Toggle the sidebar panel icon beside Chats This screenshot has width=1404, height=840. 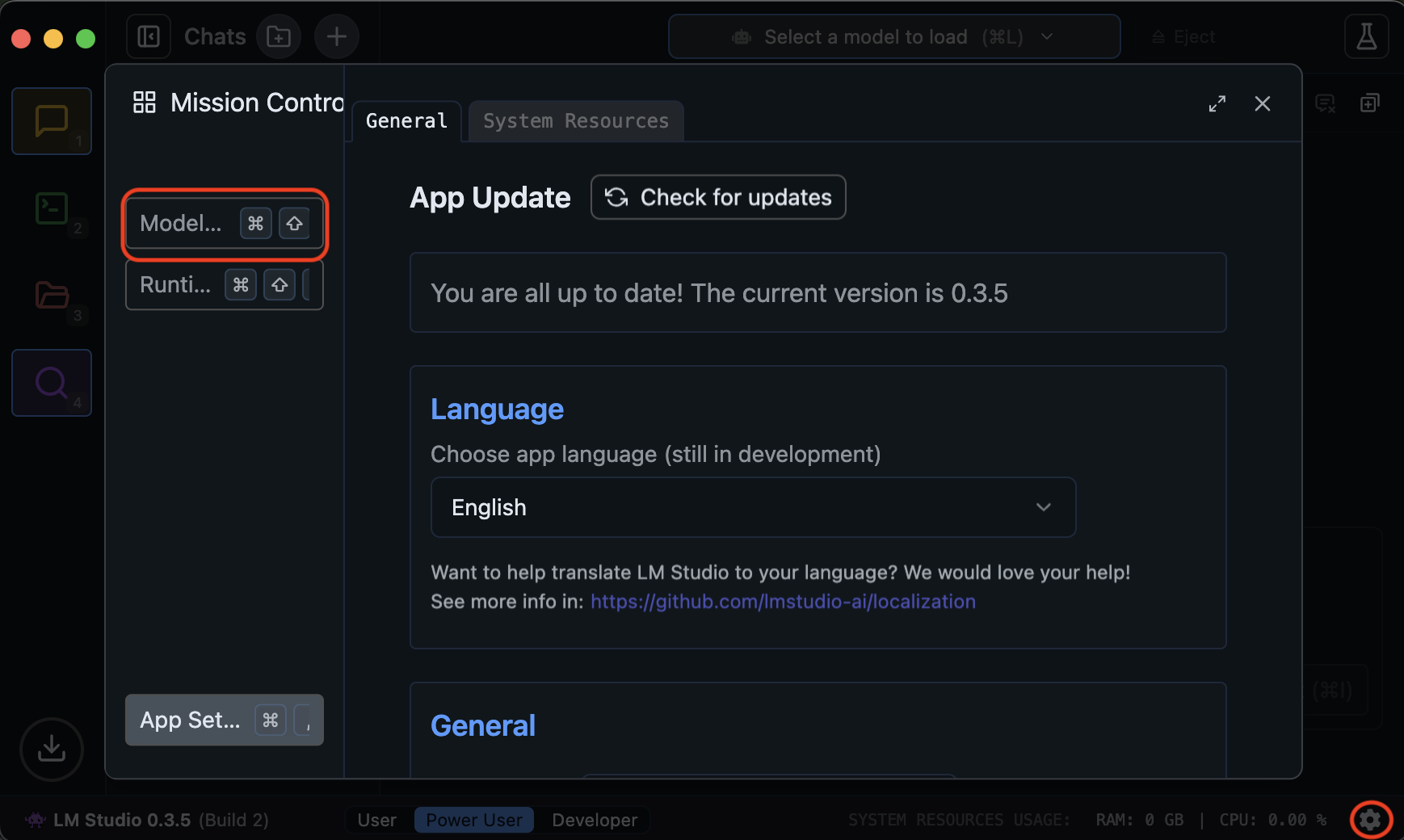(x=149, y=36)
